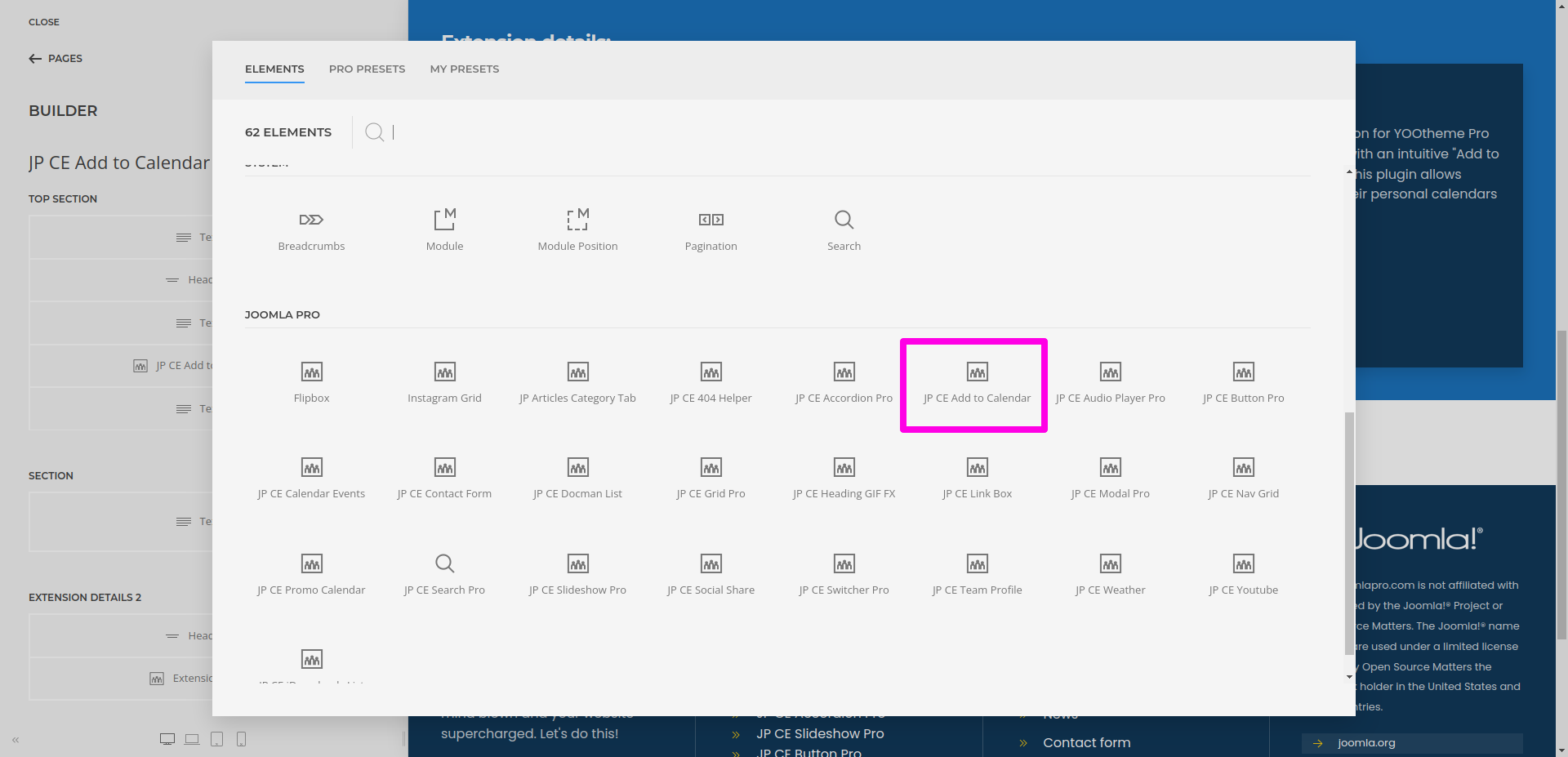Open the Pro Presets tab

[367, 69]
